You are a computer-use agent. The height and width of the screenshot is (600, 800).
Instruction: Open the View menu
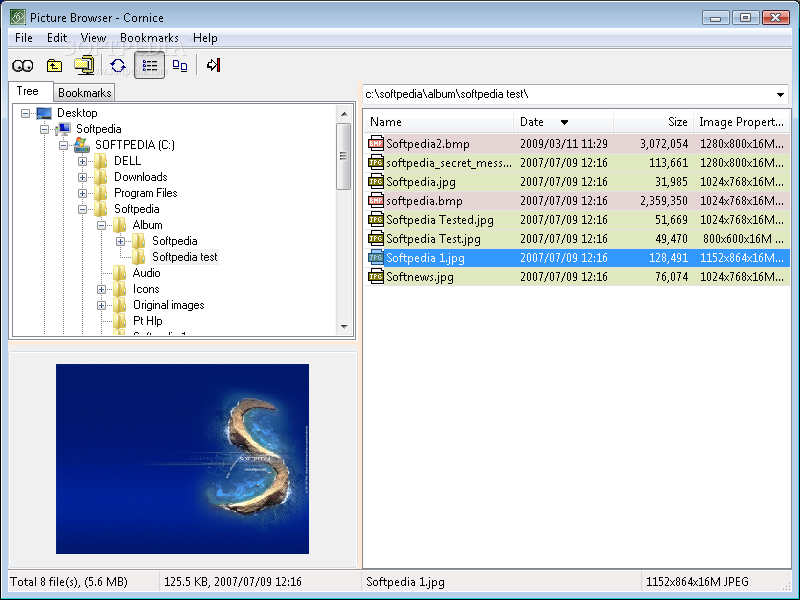[93, 38]
